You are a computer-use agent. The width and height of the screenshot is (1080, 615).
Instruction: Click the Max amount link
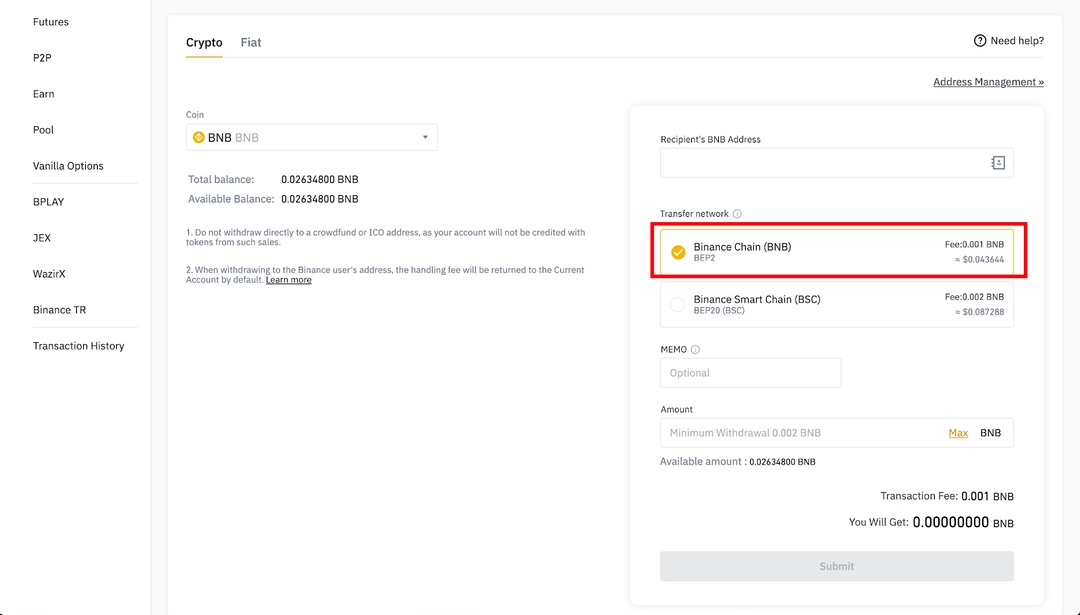click(958, 432)
